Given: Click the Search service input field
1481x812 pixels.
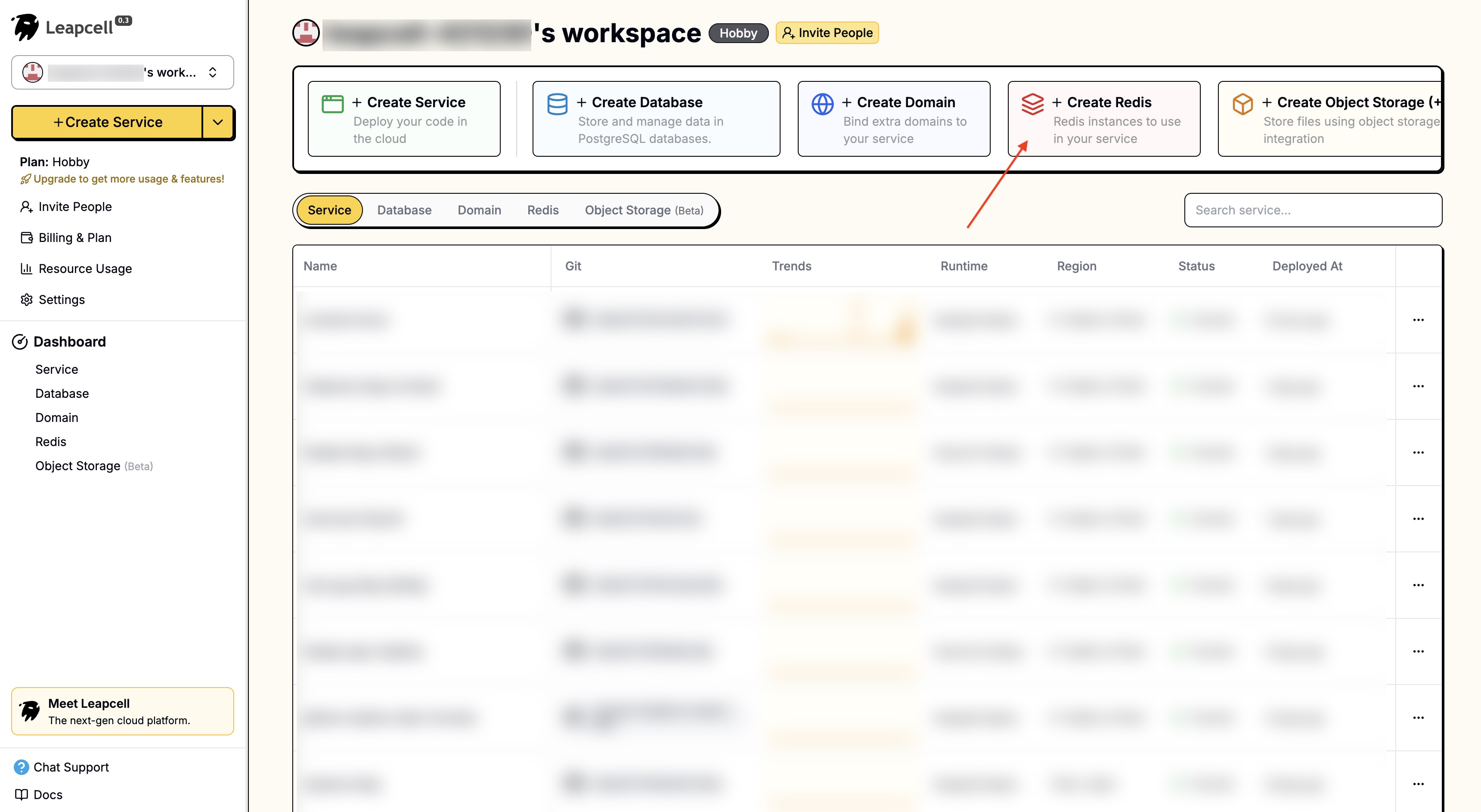Looking at the screenshot, I should pos(1313,210).
